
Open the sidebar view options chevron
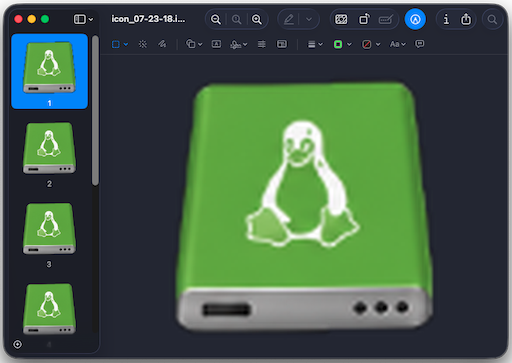point(91,19)
